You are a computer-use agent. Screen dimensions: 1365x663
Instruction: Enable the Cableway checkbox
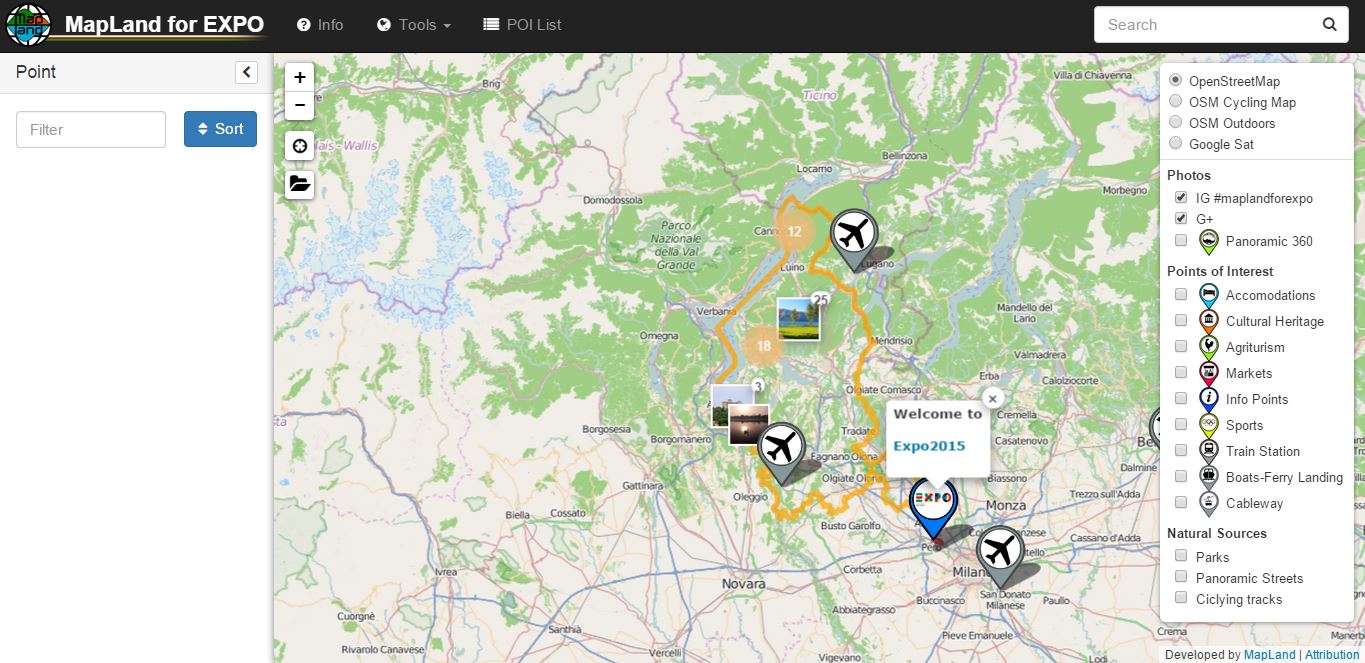pyautogui.click(x=1181, y=502)
